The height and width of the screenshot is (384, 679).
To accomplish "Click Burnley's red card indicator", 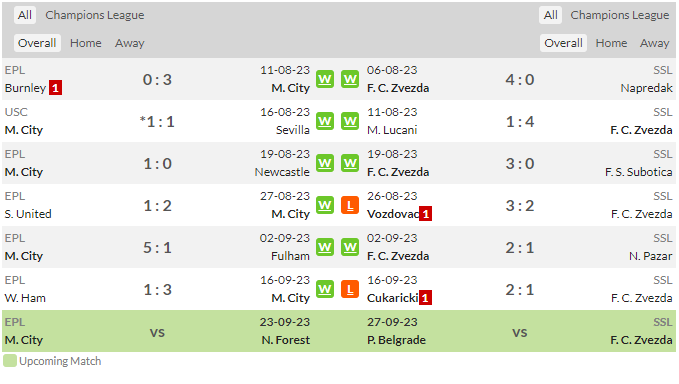I will [x=55, y=88].
